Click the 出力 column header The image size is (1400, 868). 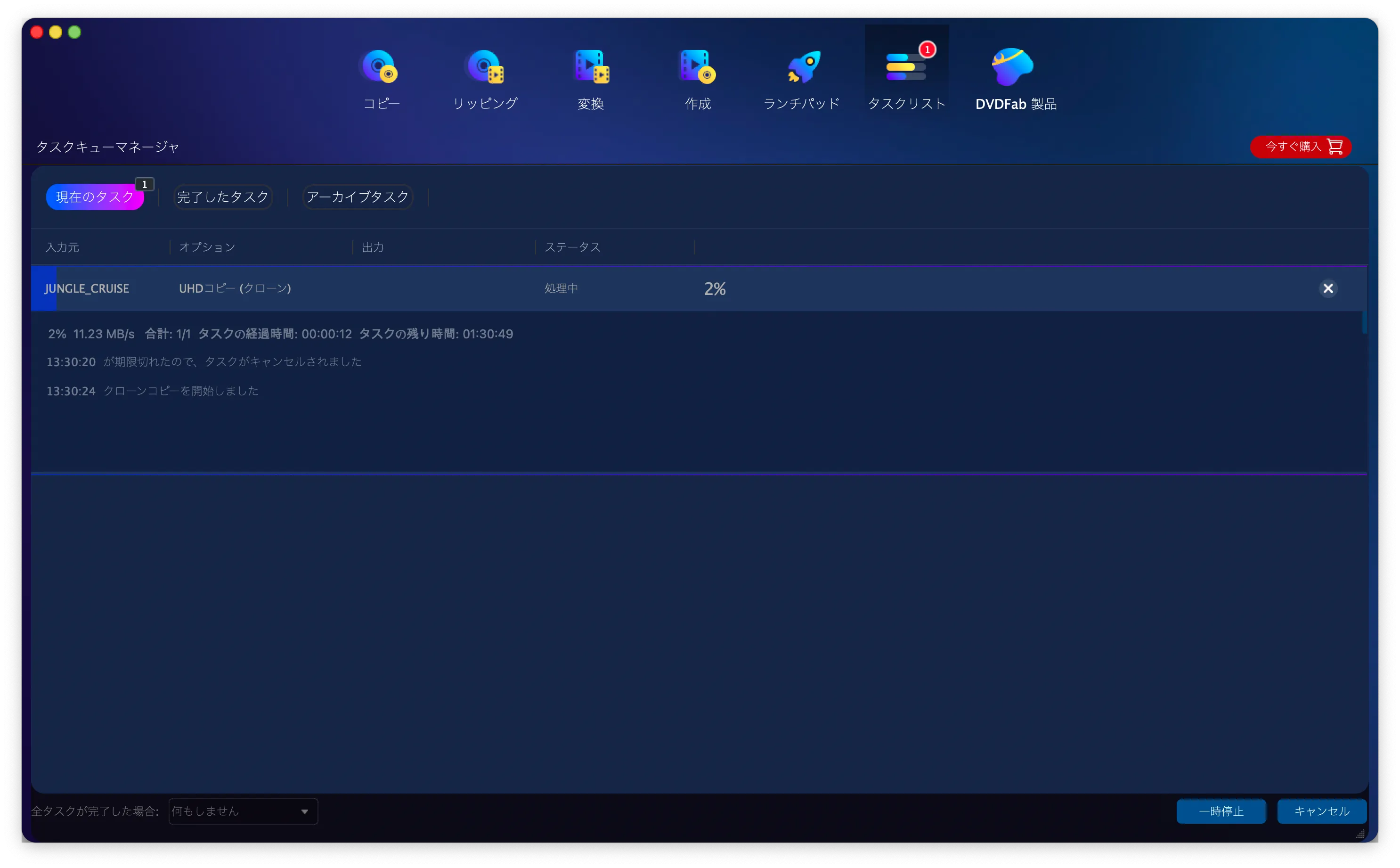tap(373, 247)
